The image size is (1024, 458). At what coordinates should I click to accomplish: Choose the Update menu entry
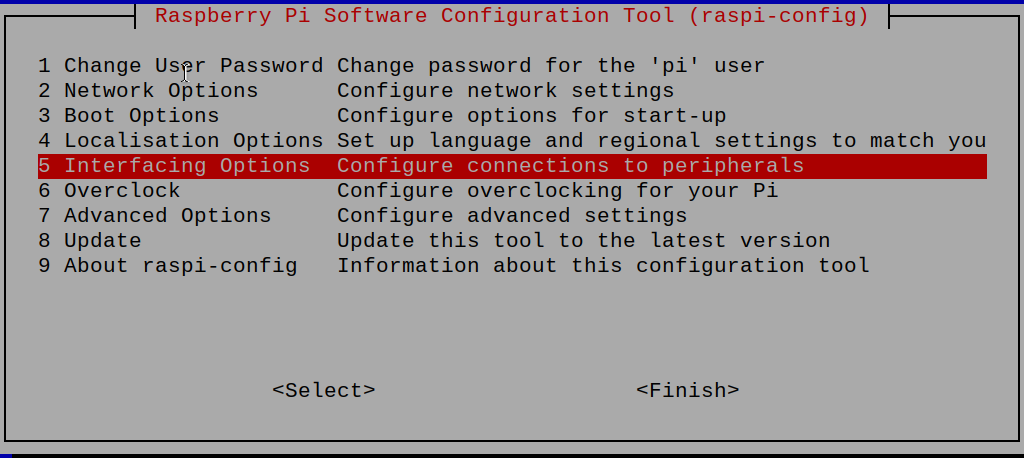click(x=90, y=241)
